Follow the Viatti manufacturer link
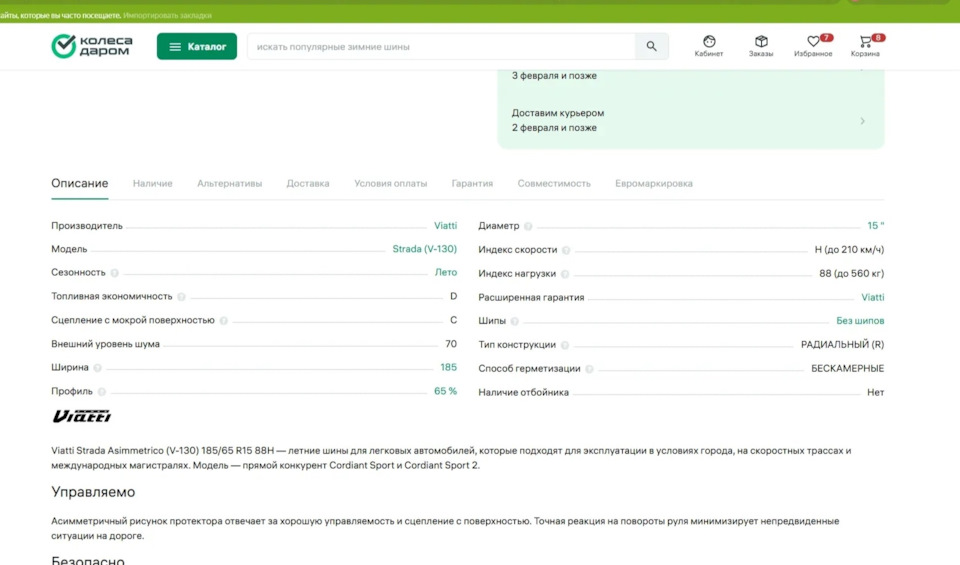This screenshot has width=960, height=565. 445,225
